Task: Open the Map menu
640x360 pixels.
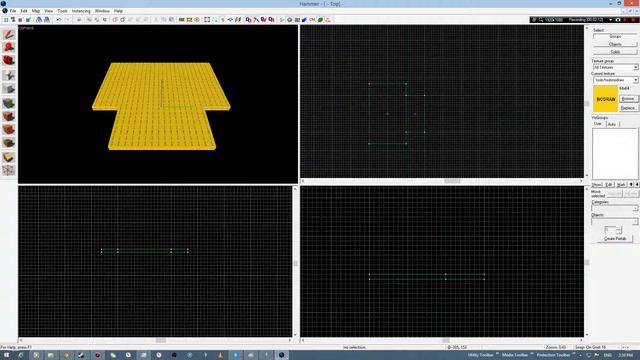Action: [x=36, y=11]
